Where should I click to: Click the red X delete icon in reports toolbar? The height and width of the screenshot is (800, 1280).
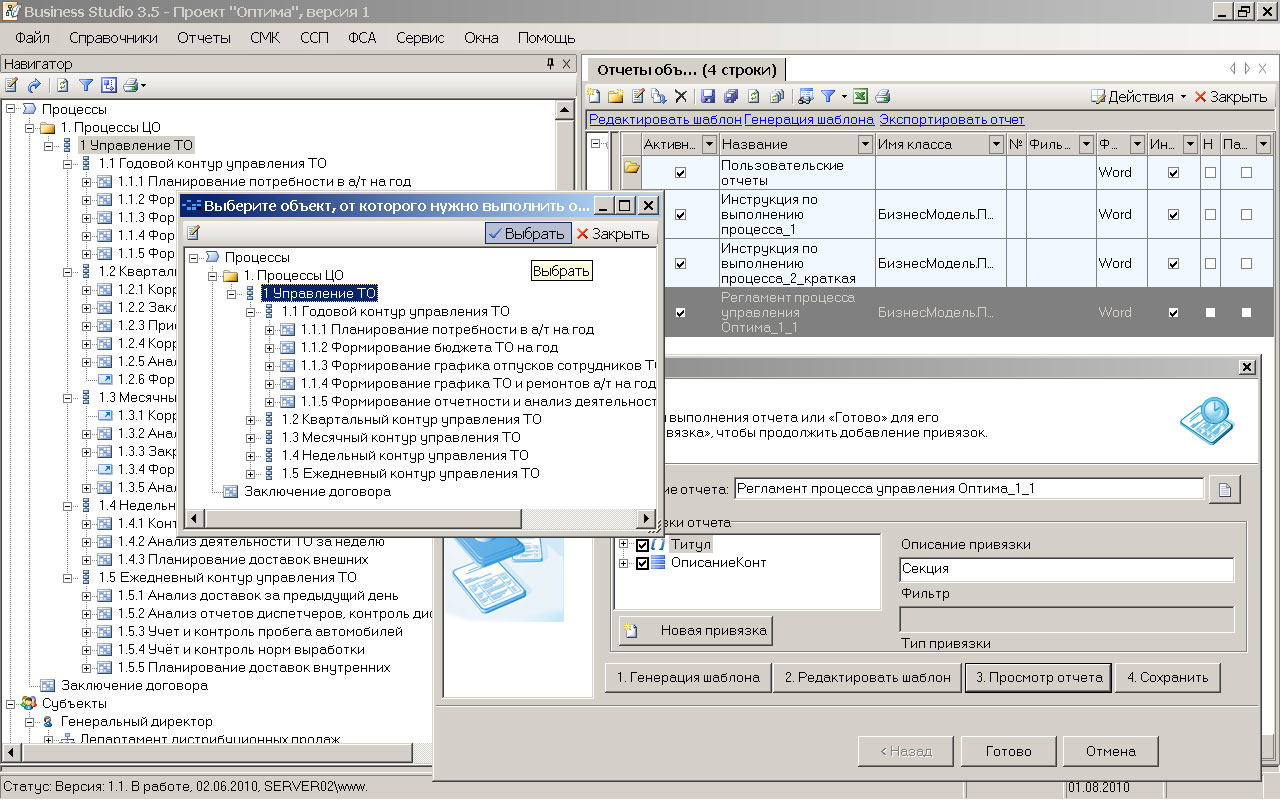(x=681, y=97)
